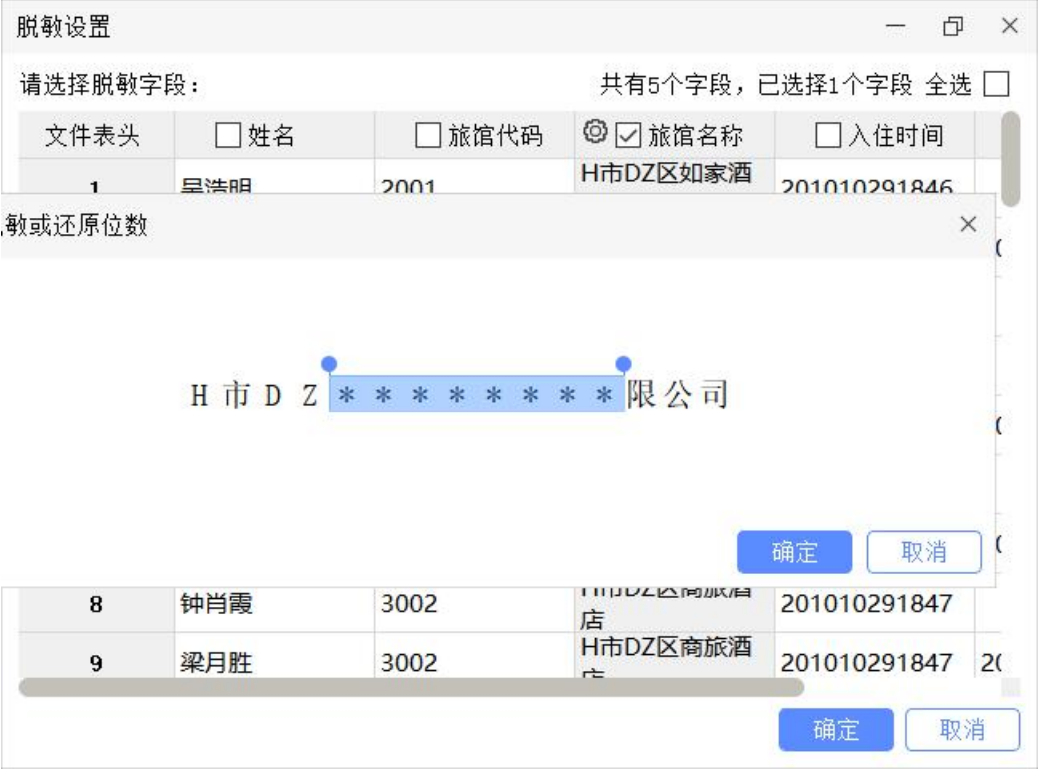
Task: Open the gear settings beside 旅馆名称
Action: tap(596, 131)
